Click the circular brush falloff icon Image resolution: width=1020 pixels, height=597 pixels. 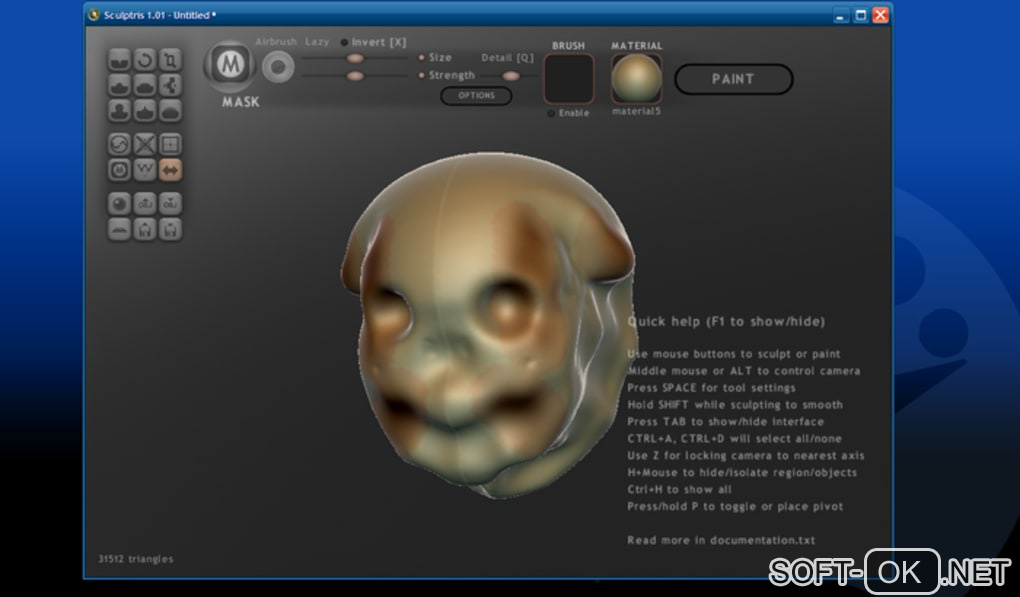(278, 68)
